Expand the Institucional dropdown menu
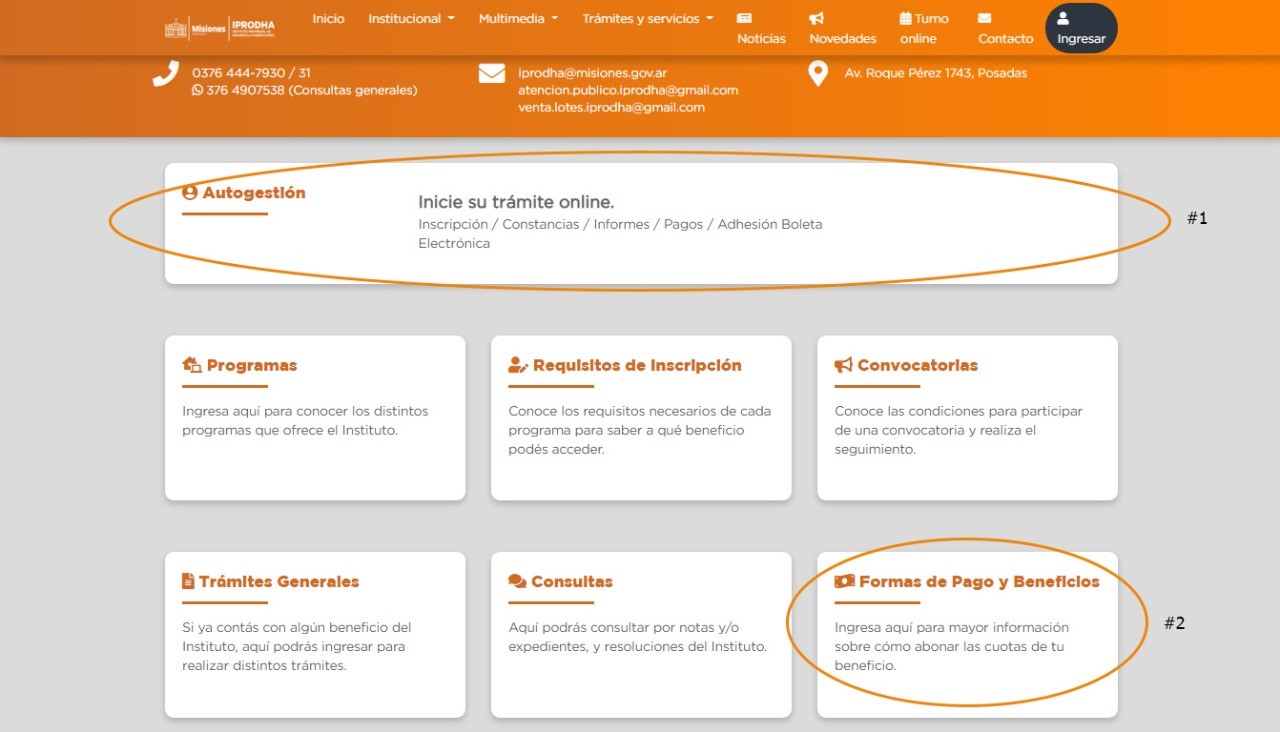Viewport: 1280px width, 732px height. coord(411,18)
